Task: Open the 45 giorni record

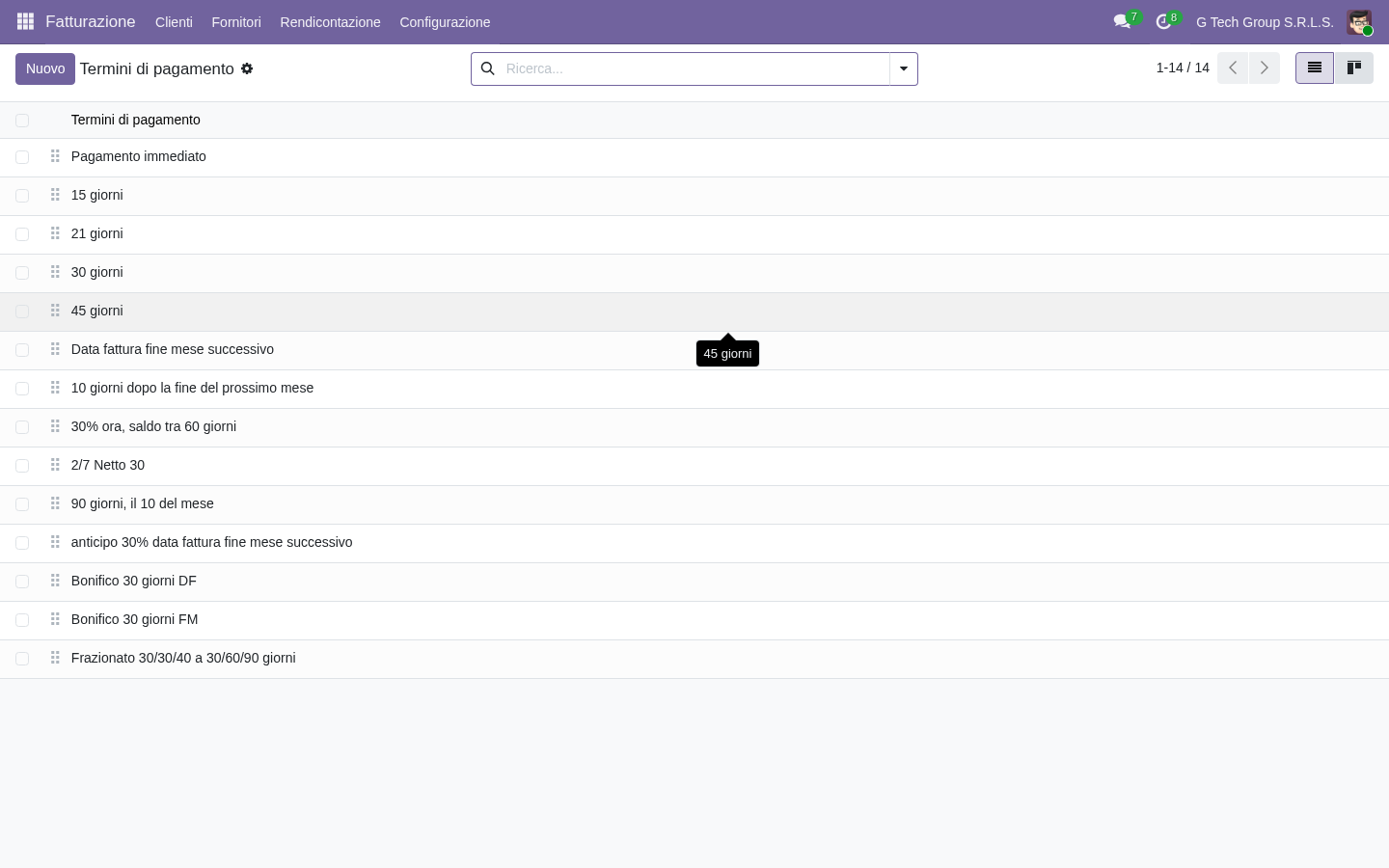Action: coord(97,311)
